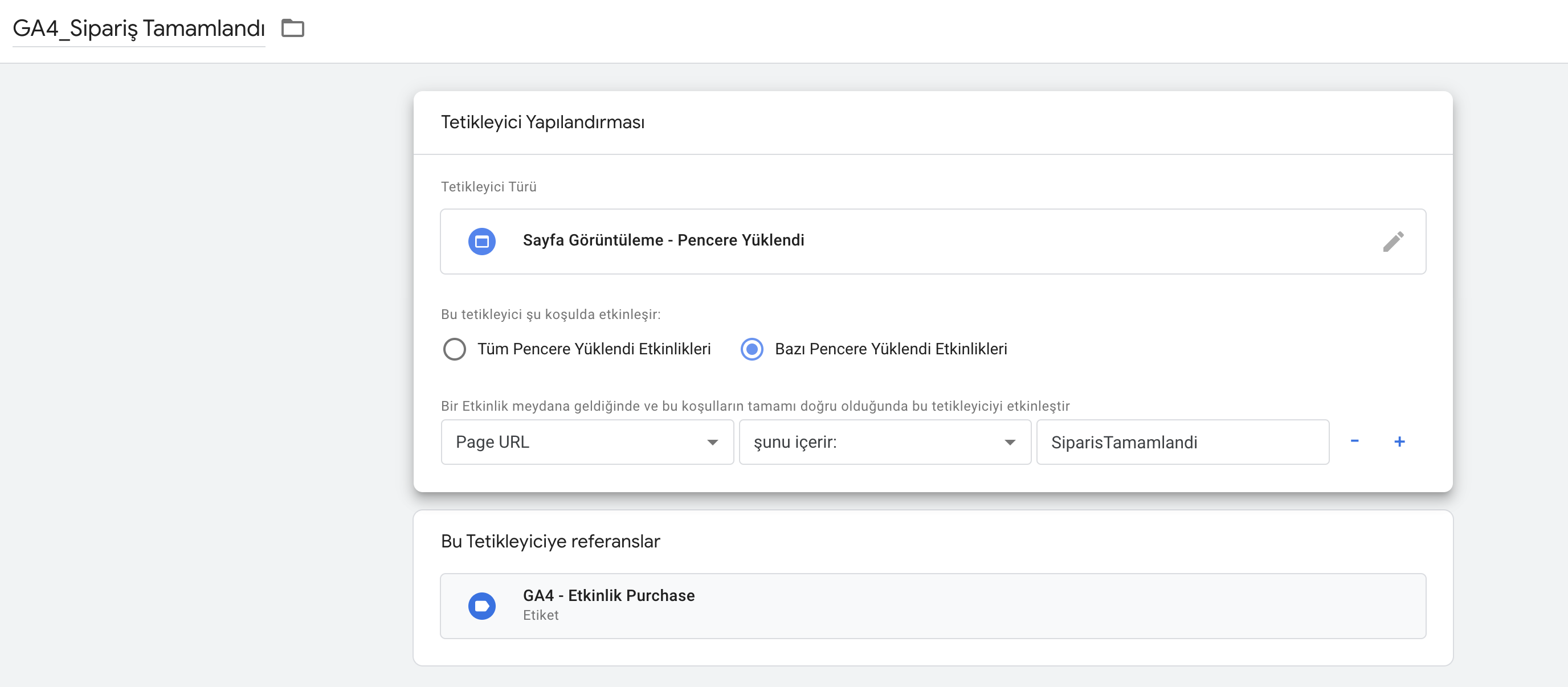Viewport: 1568px width, 687px height.
Task: Click the Tetikleyici Yapılandırması header
Action: click(x=542, y=122)
